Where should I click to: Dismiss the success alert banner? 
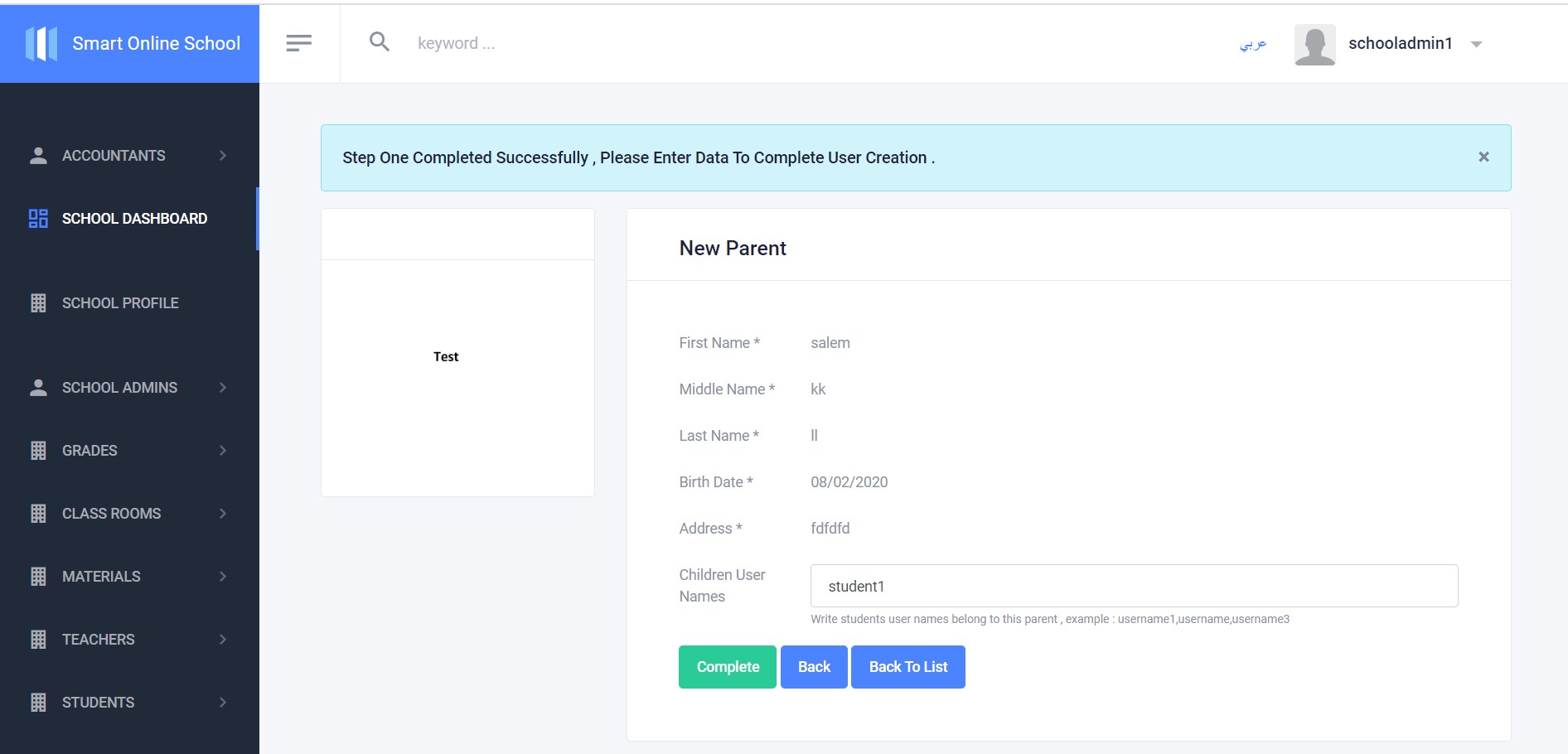1483,157
